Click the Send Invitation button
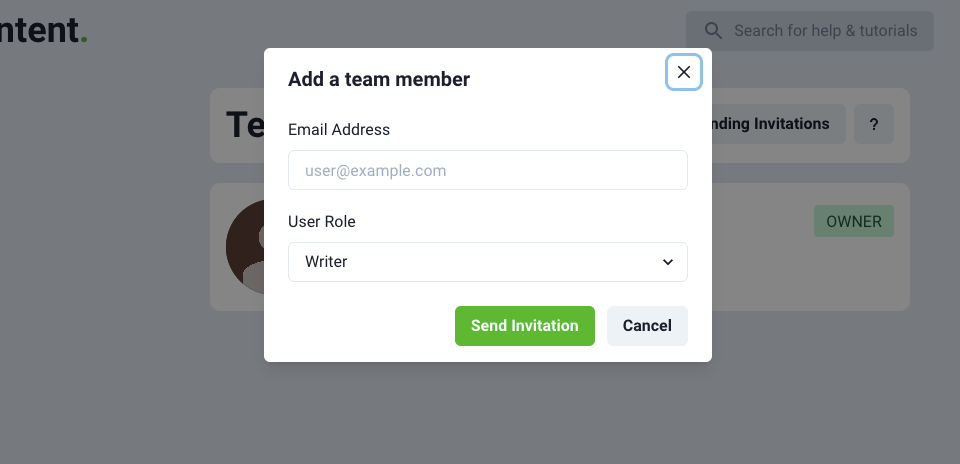The height and width of the screenshot is (464, 960). (525, 326)
